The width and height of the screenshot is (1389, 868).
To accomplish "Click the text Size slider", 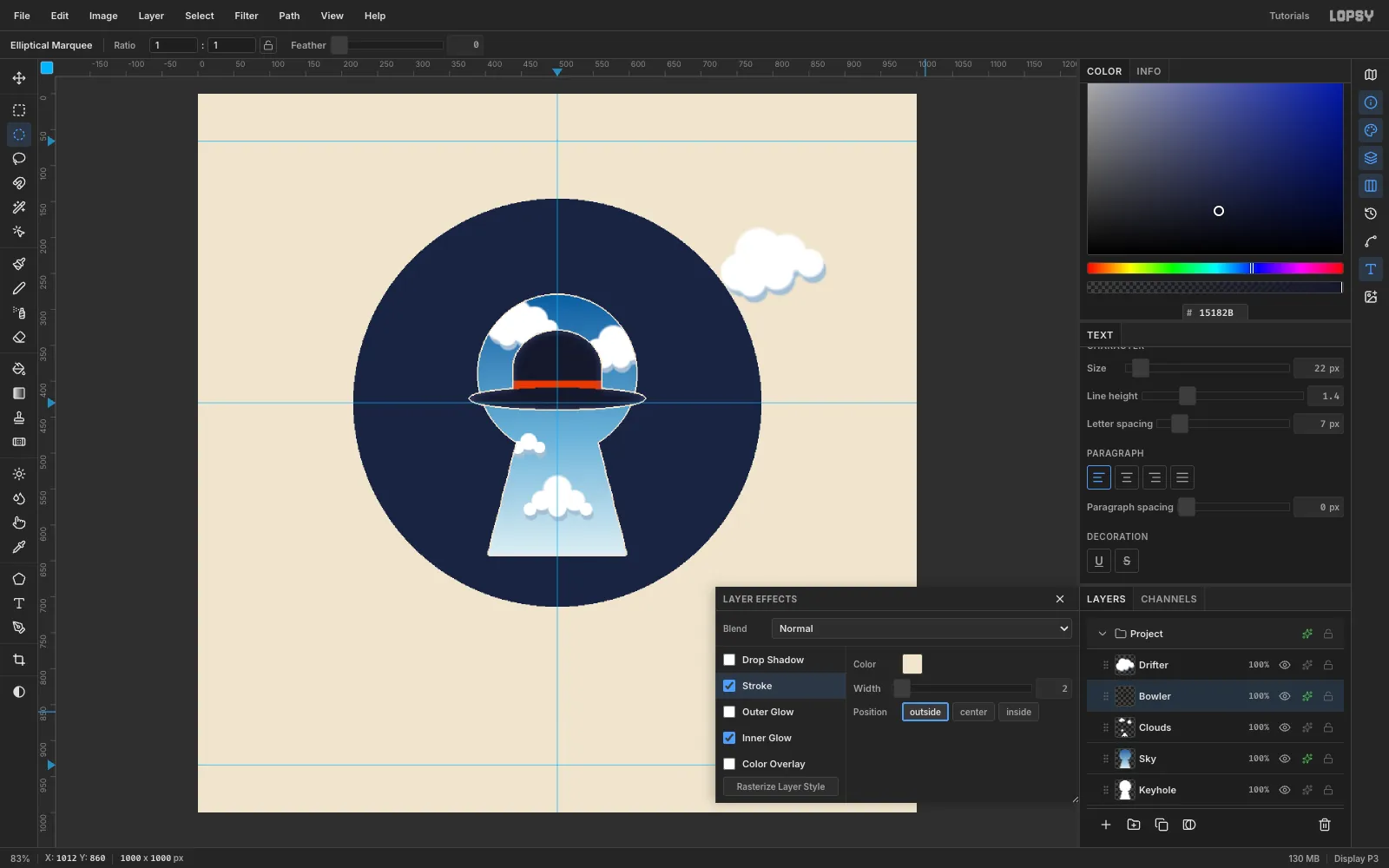I will click(x=1207, y=368).
